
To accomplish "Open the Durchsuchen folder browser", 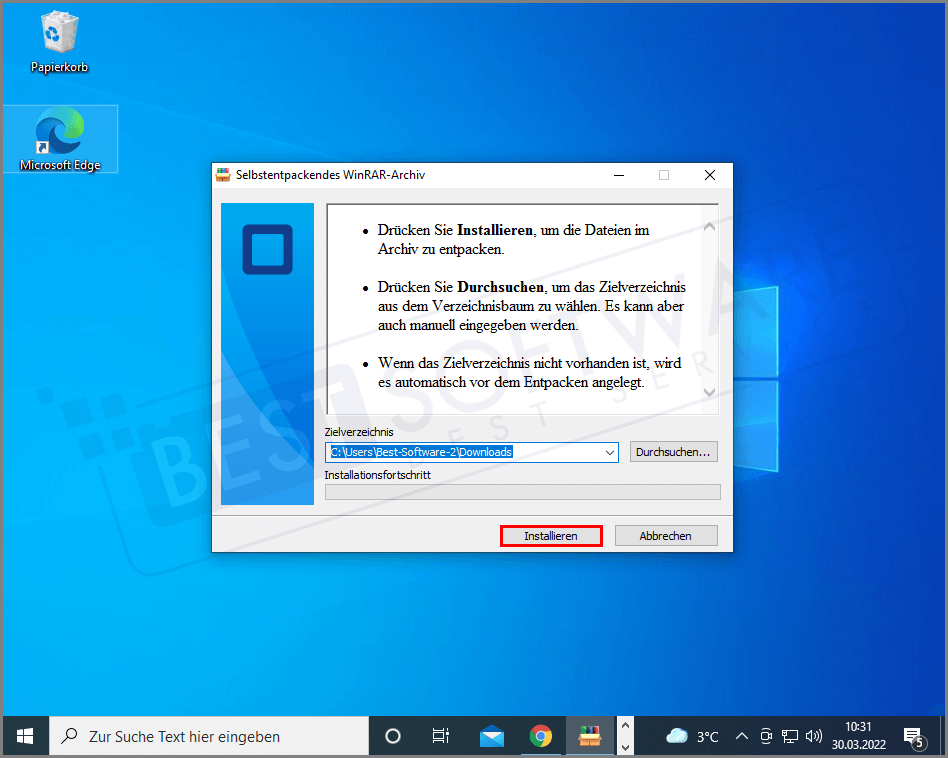I will pos(674,452).
